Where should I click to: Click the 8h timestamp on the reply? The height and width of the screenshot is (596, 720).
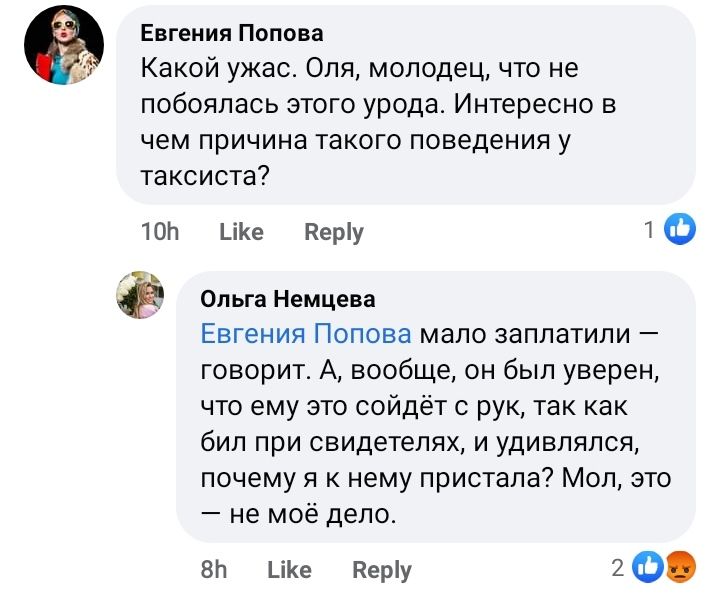pyautogui.click(x=214, y=569)
